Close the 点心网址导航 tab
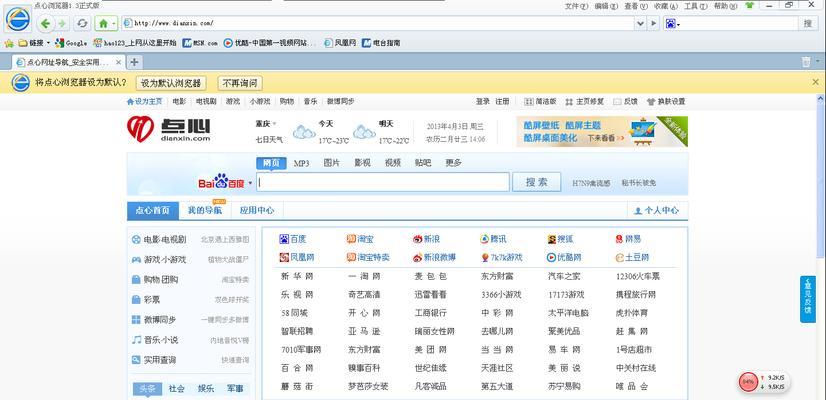This screenshot has width=826, height=400. pos(119,62)
